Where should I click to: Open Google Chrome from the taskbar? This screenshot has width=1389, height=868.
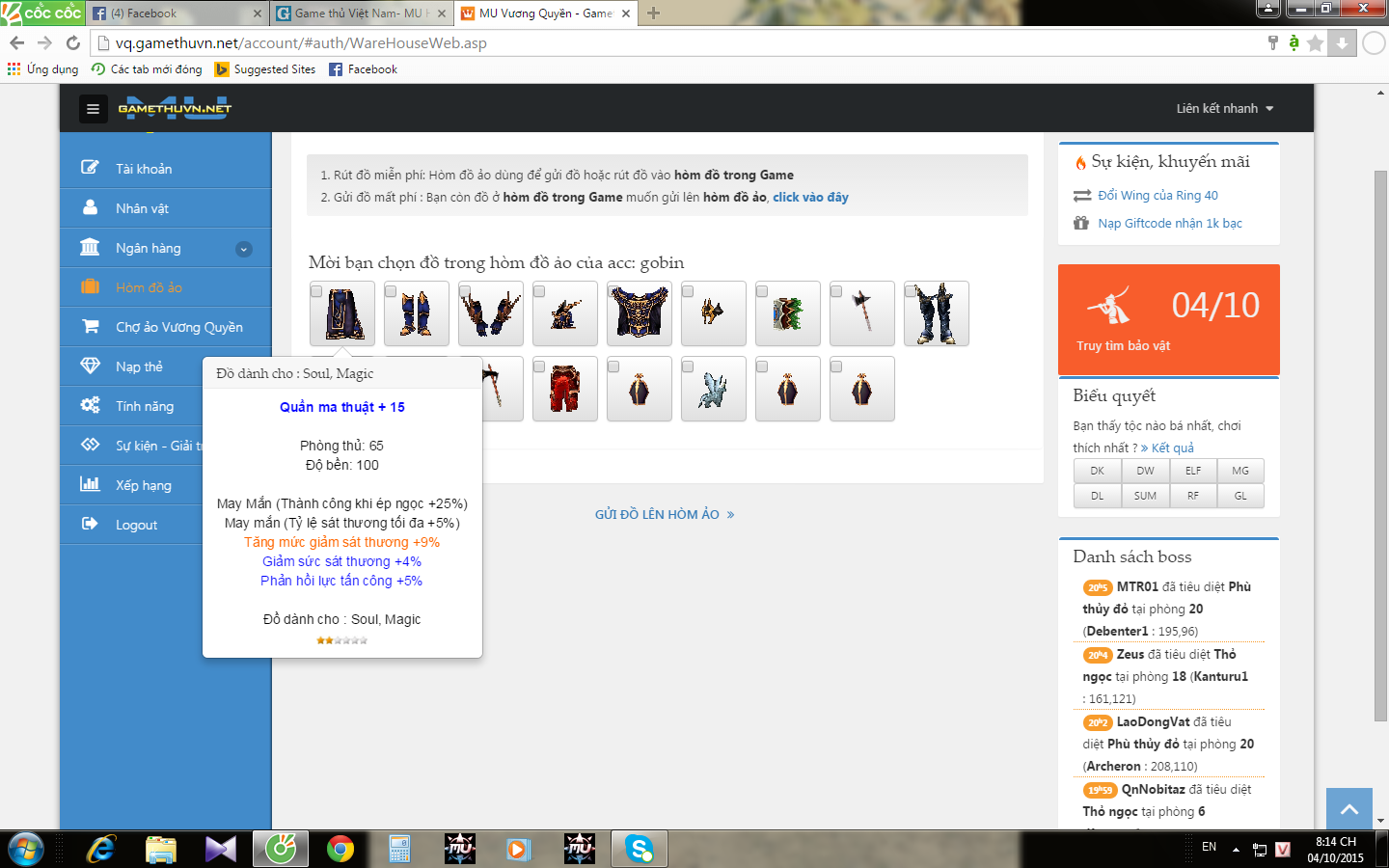[340, 849]
